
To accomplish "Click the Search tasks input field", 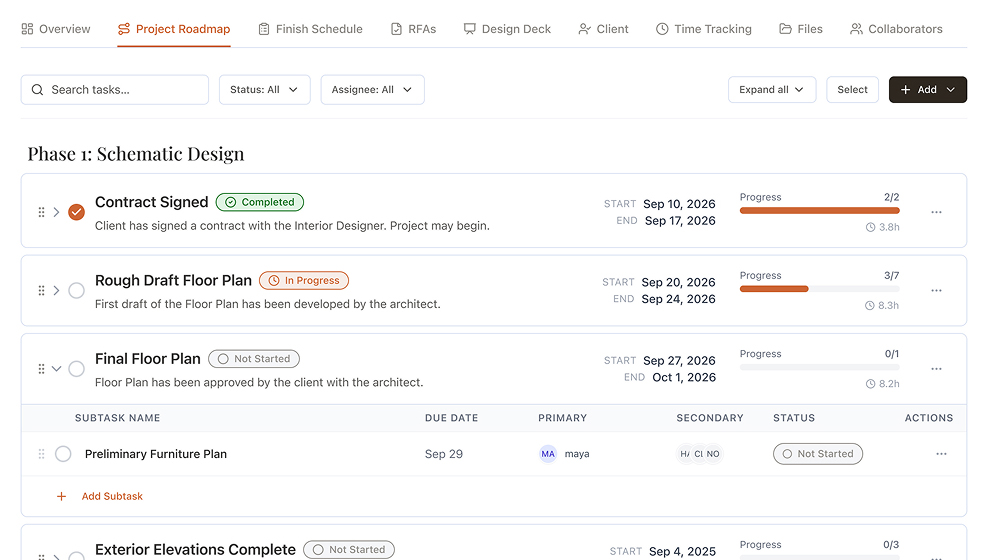I will coord(114,90).
